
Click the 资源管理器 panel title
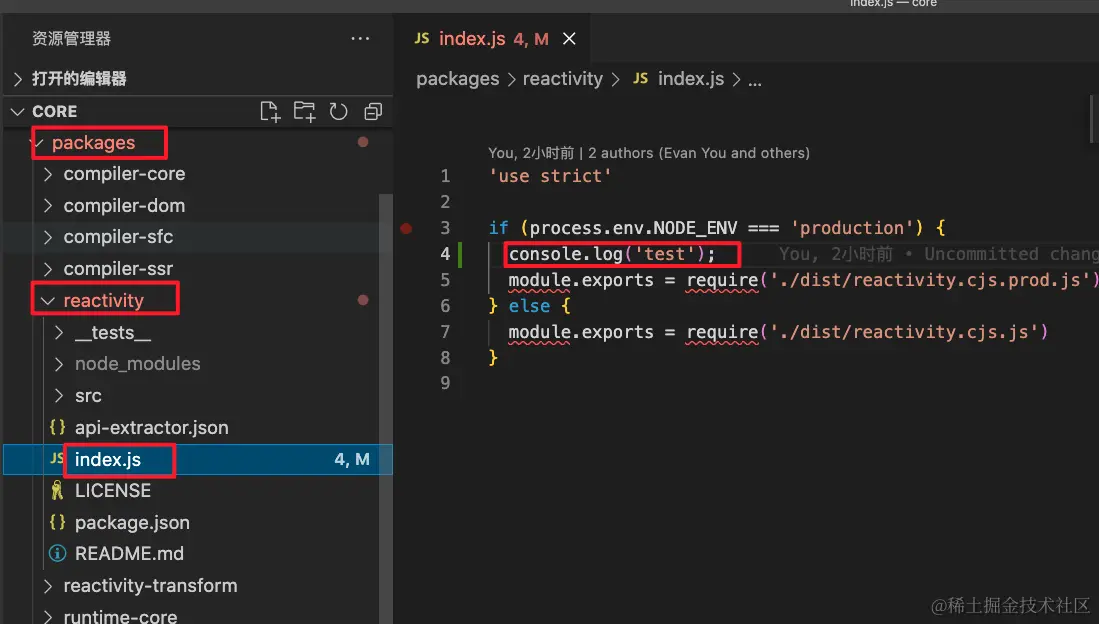(x=71, y=39)
